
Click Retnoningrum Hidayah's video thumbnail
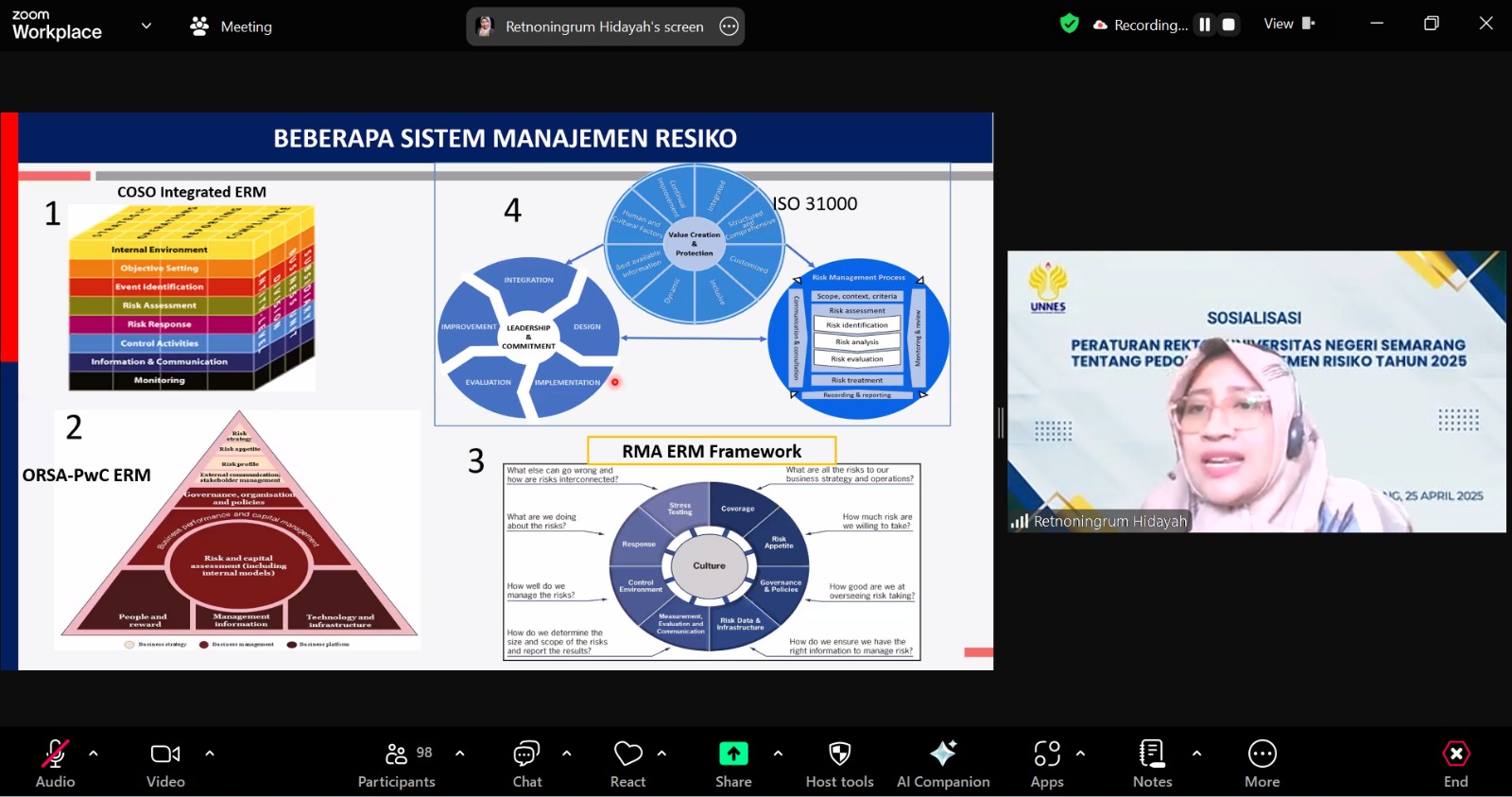[x=1256, y=391]
